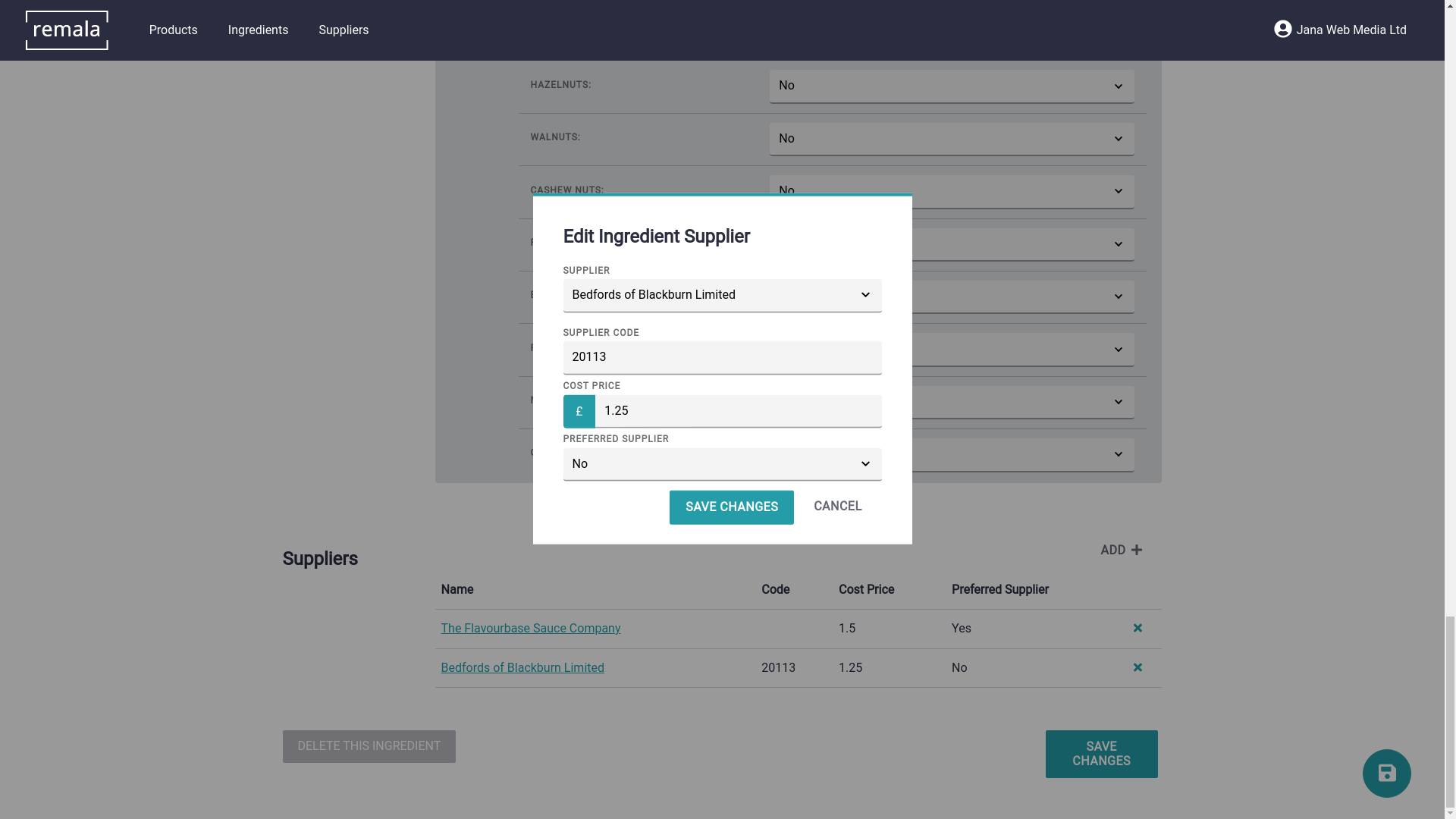This screenshot has height=819, width=1456.
Task: Click the save icon in the bottom right corner
Action: click(1387, 773)
